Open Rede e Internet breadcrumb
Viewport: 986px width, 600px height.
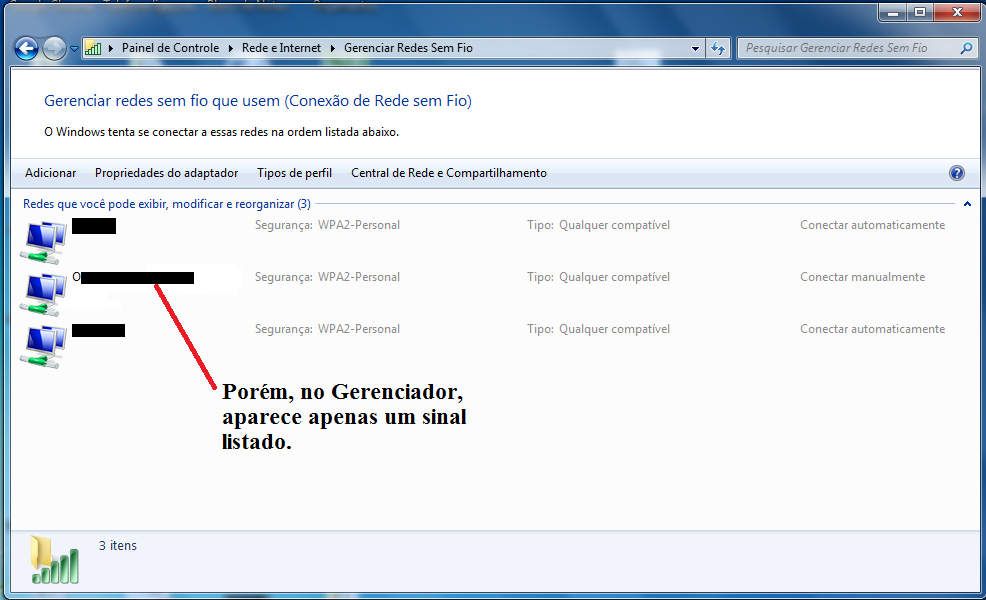coord(281,48)
